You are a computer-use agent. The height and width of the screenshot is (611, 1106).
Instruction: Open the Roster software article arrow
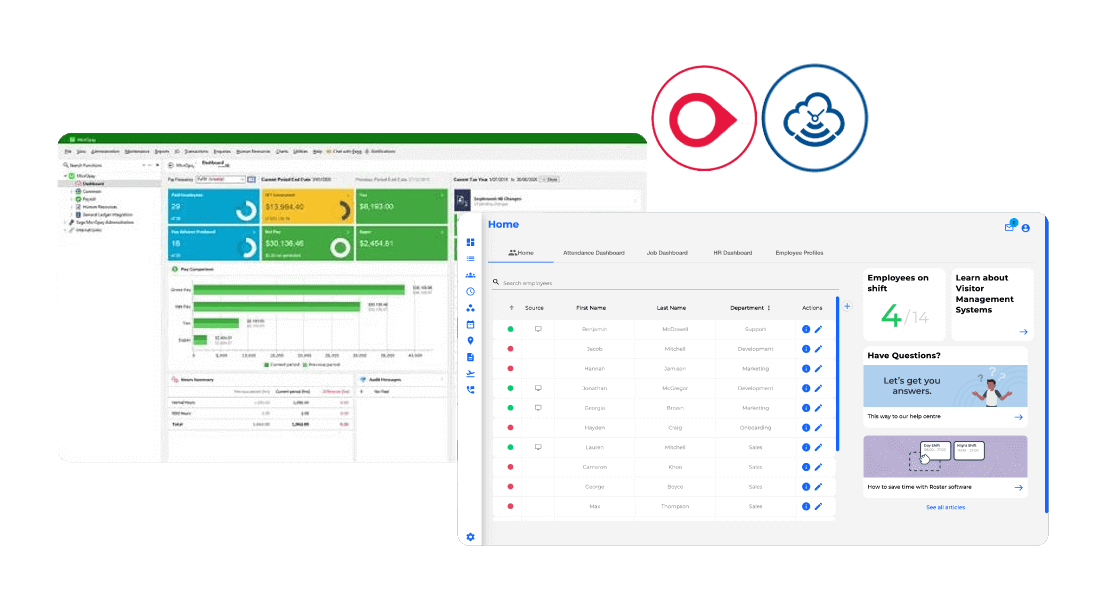coord(1019,488)
